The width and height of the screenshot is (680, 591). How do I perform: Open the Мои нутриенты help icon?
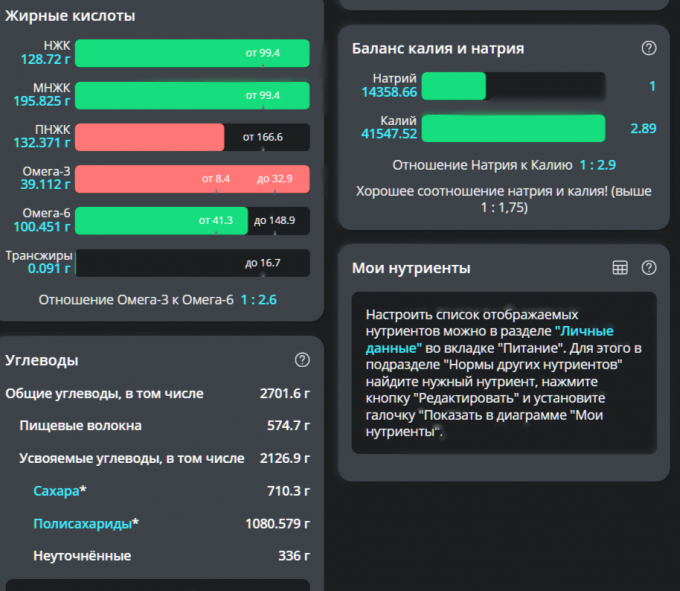[x=649, y=267]
